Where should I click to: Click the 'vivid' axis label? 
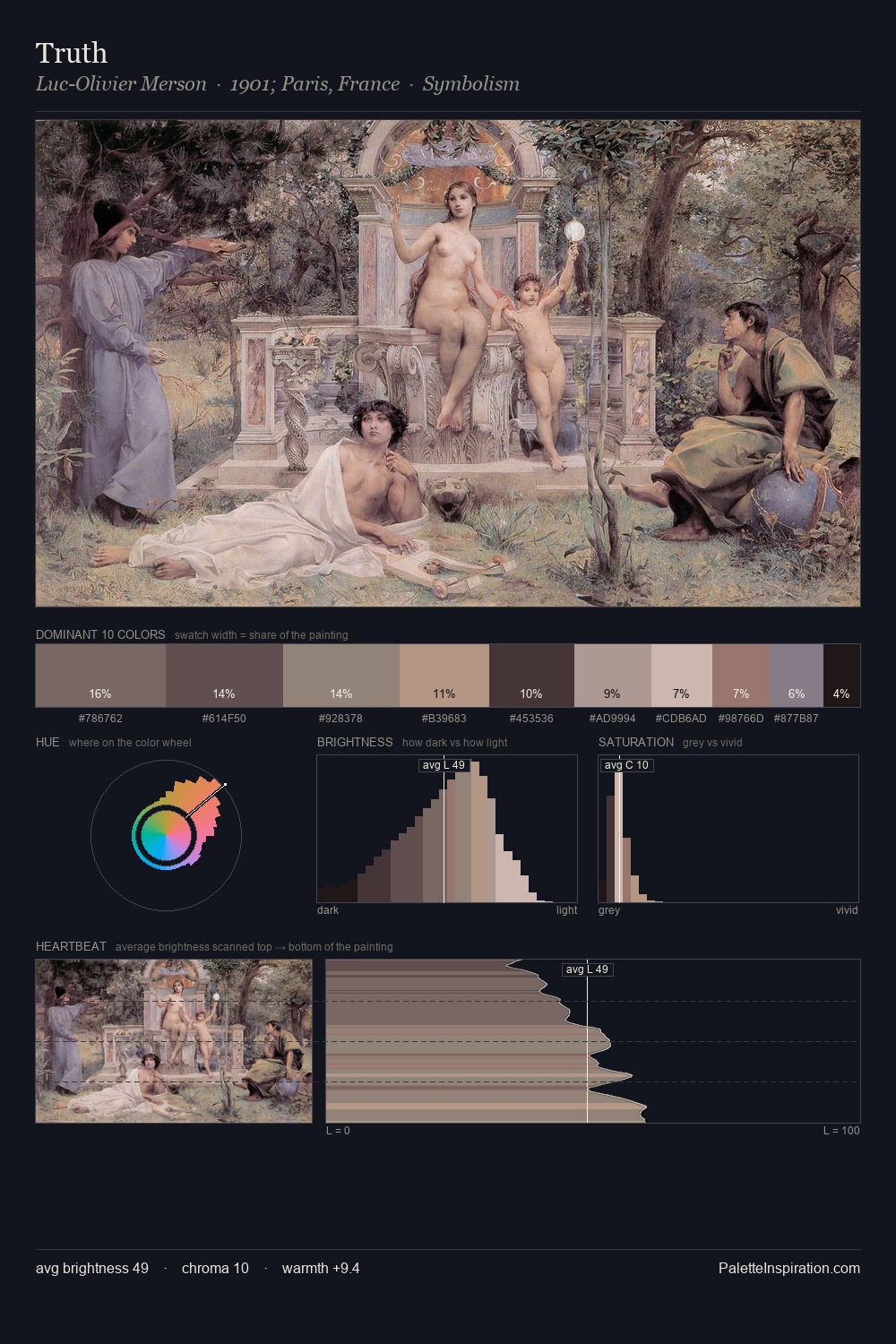[x=847, y=910]
